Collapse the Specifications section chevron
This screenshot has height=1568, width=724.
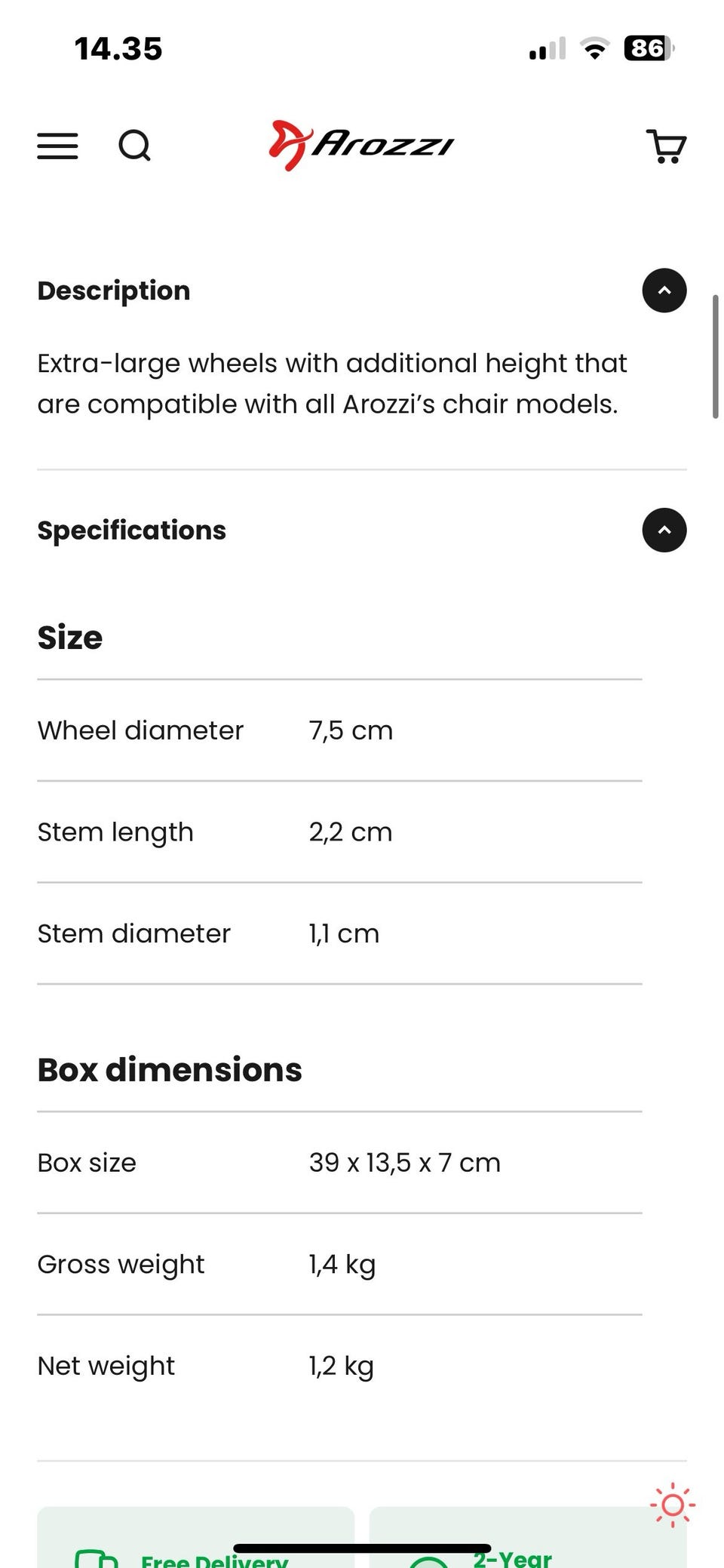(x=664, y=530)
